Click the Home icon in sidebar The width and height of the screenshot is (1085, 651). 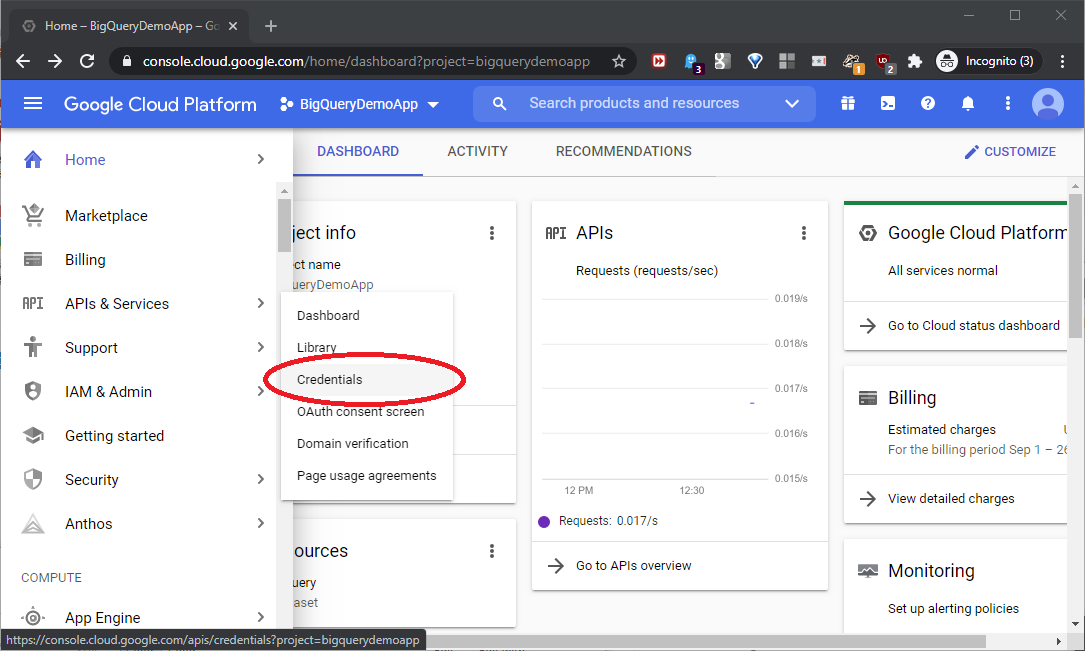(33, 160)
